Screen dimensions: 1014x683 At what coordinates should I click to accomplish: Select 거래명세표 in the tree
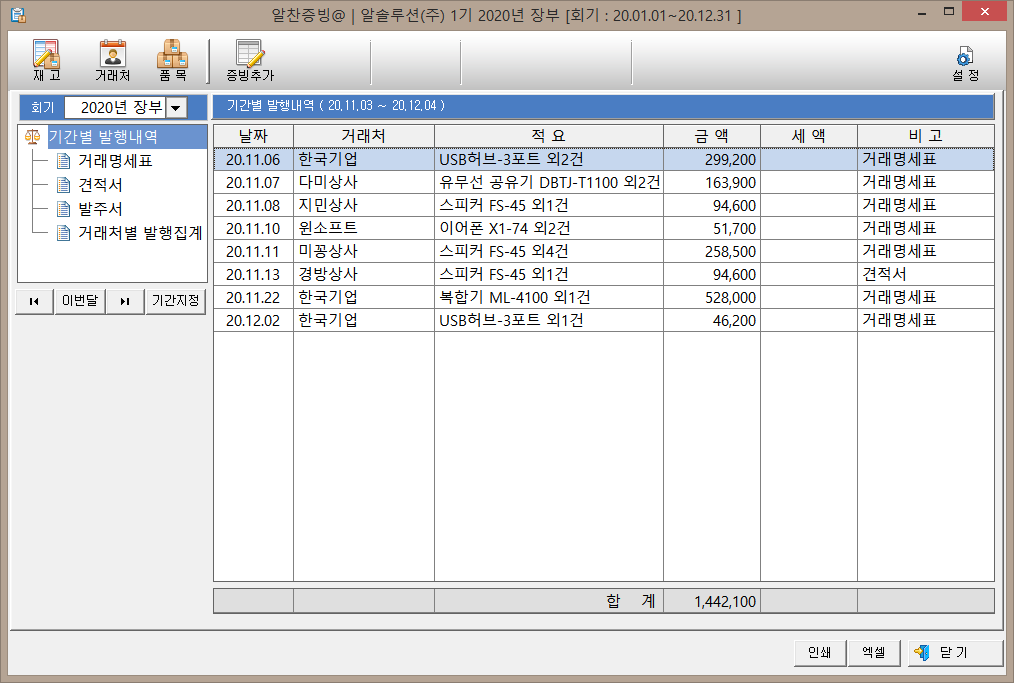pyautogui.click(x=115, y=160)
